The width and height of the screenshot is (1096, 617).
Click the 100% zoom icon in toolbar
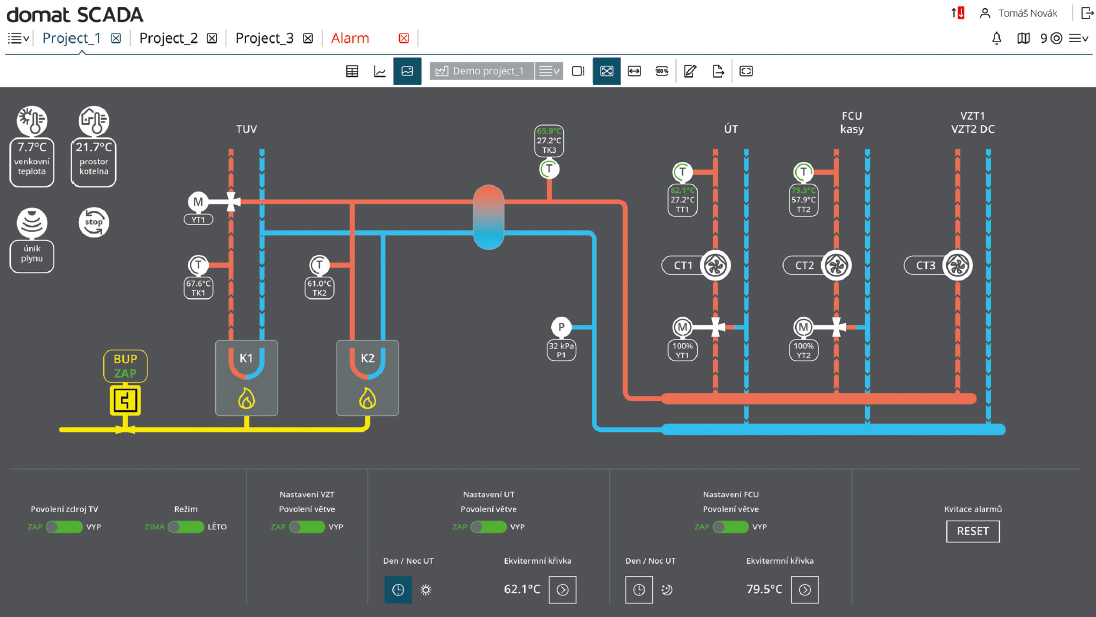coord(661,71)
